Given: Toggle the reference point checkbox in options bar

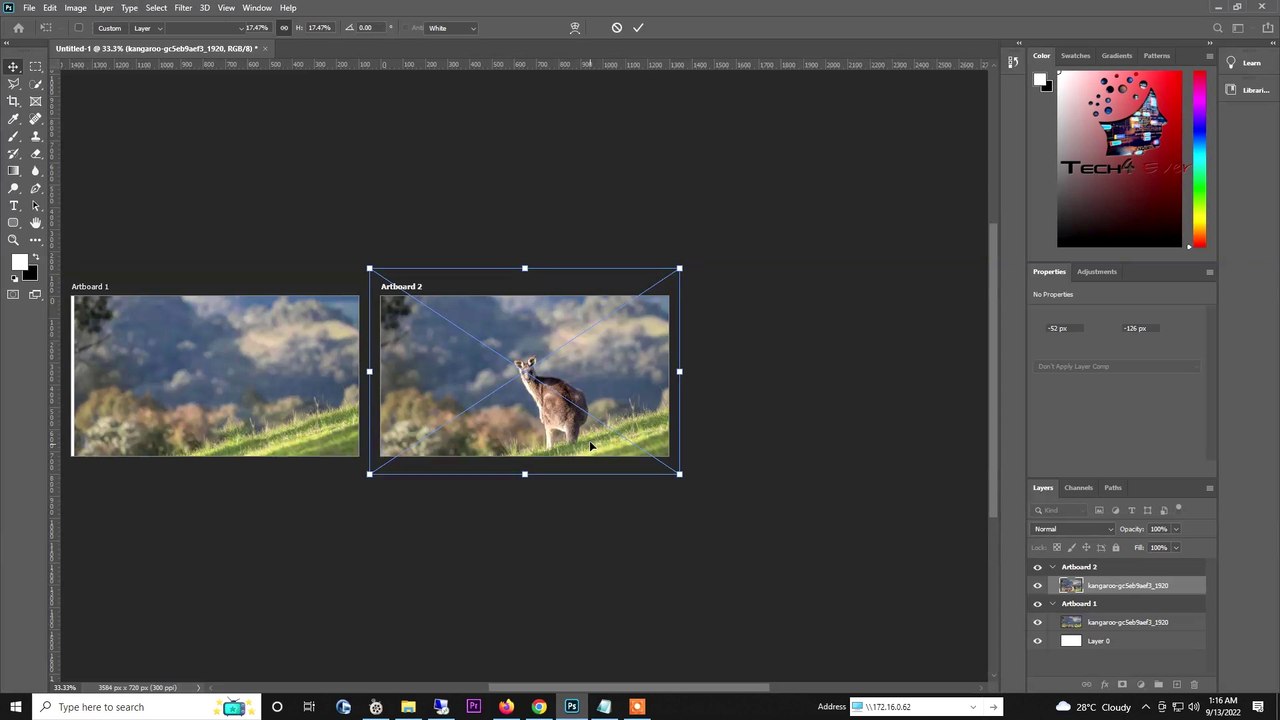Looking at the screenshot, I should [79, 28].
